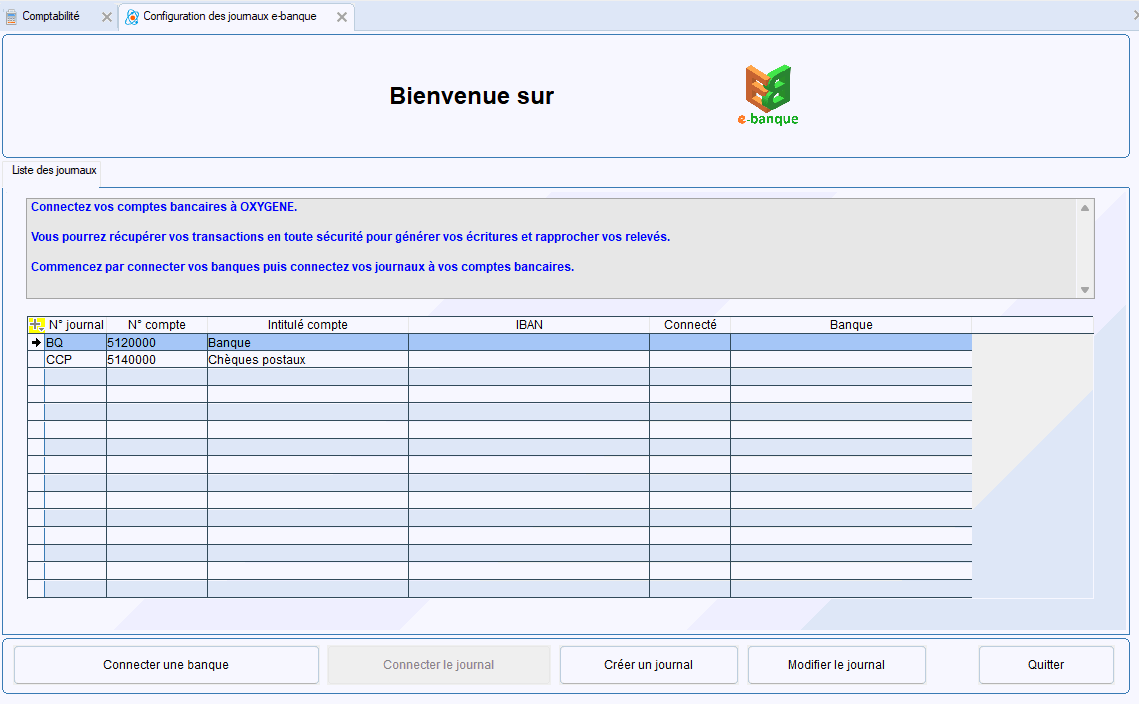This screenshot has height=704, width=1139.
Task: Sort by the N° compte column header
Action: pos(157,325)
